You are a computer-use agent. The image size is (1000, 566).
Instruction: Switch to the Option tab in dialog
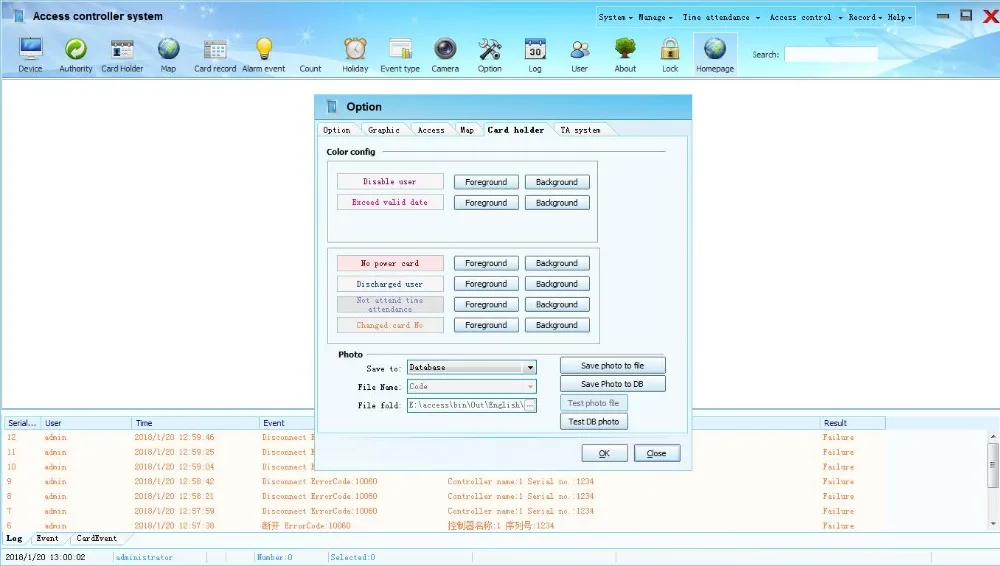(337, 130)
